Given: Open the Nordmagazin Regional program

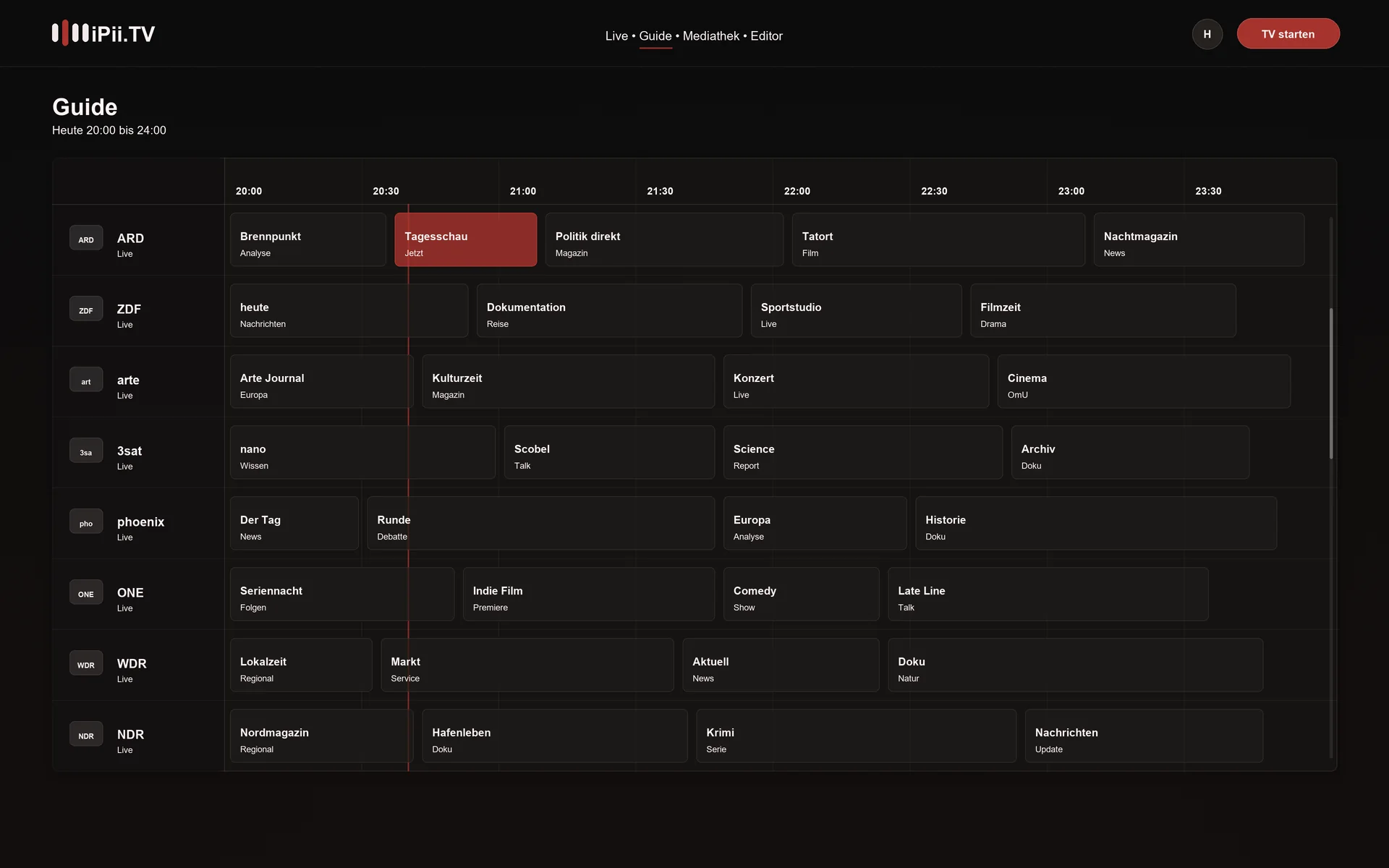Looking at the screenshot, I should [322, 736].
